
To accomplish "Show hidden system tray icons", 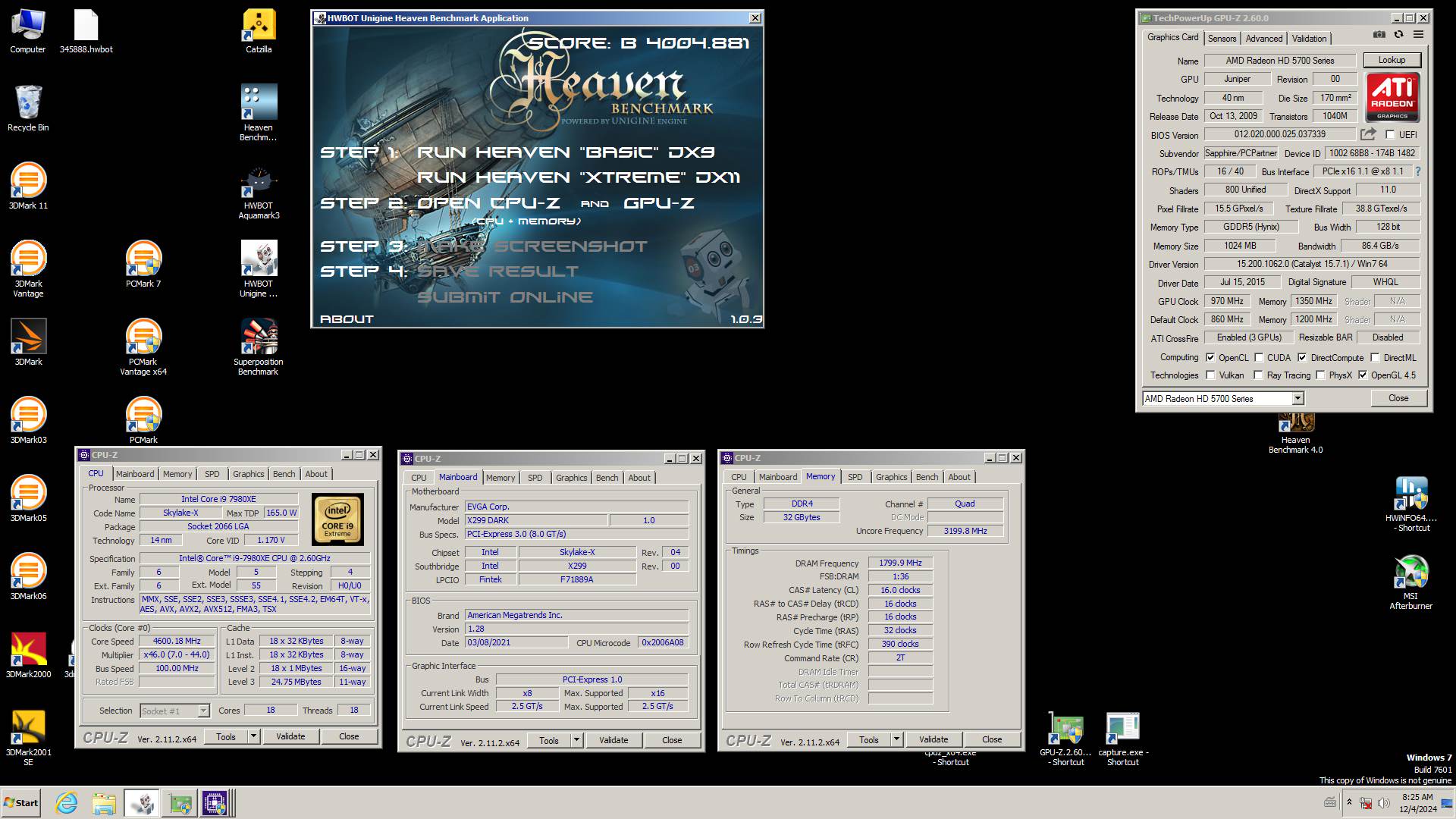I will point(1349,802).
